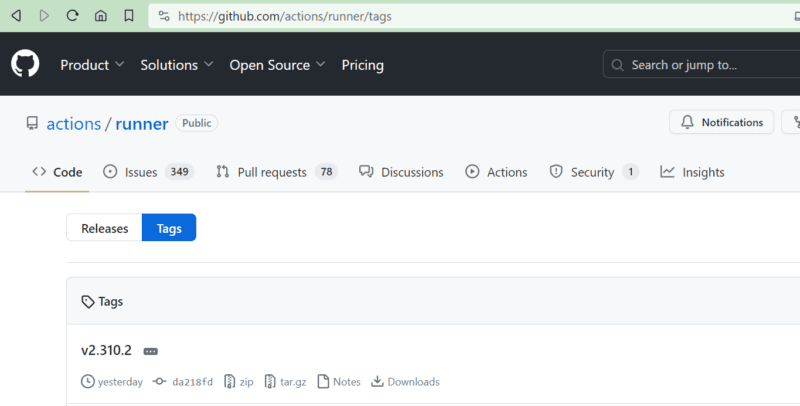Open the runner repository link

142,123
